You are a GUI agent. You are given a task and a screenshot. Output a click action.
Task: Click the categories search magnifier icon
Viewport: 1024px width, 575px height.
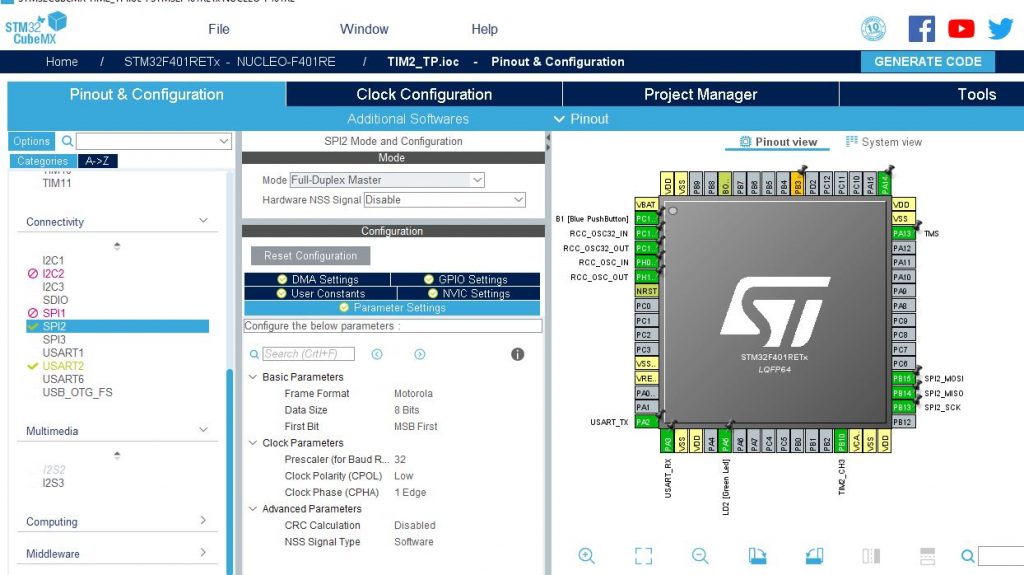(67, 140)
